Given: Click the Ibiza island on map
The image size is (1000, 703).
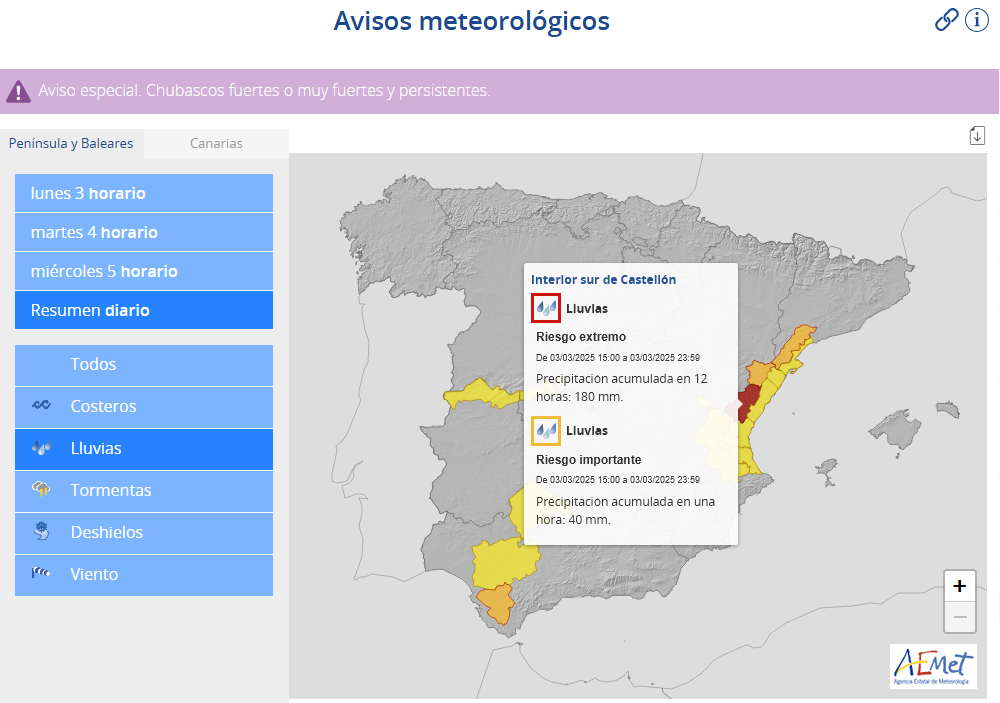Looking at the screenshot, I should click(x=827, y=473).
